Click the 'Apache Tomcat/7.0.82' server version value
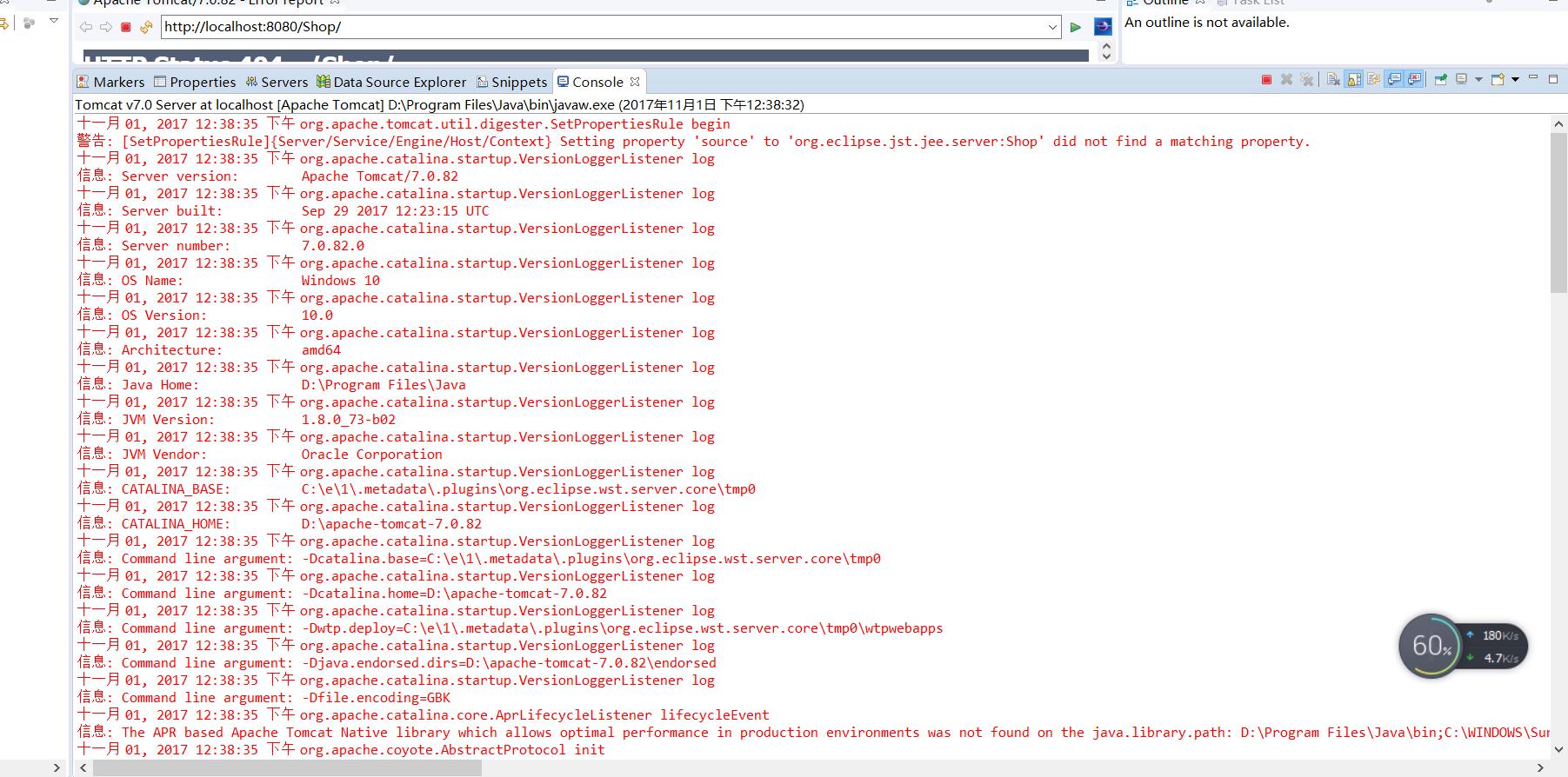Screen dimensions: 1568x777 click(380, 176)
